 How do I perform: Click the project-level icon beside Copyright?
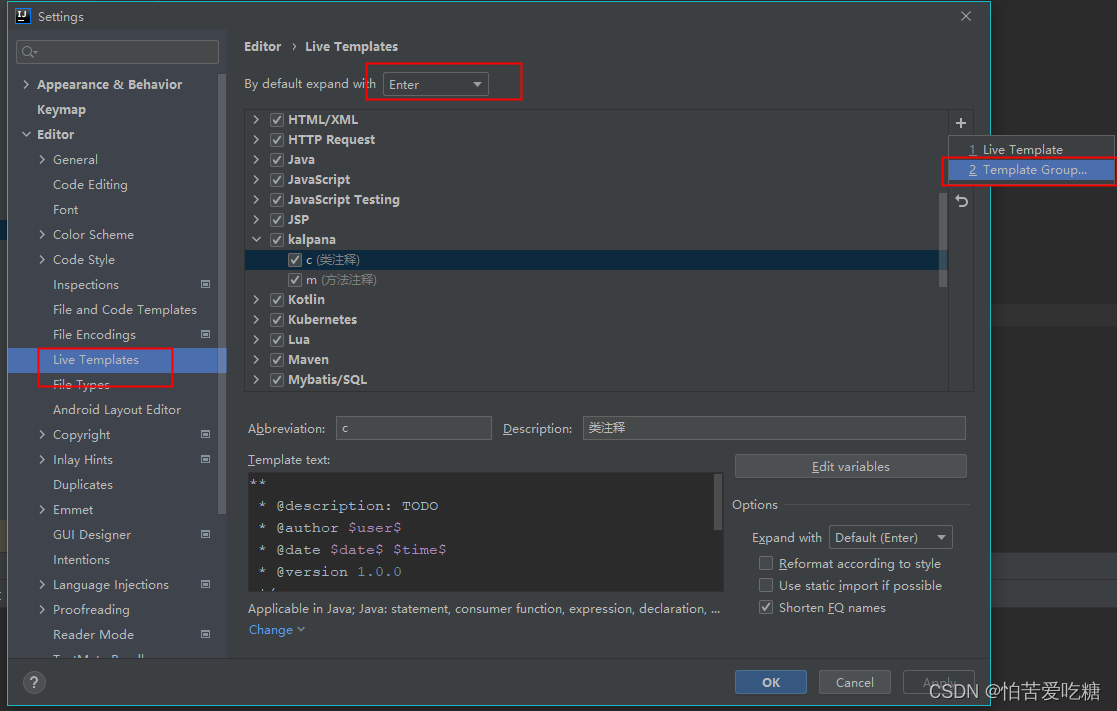pos(205,434)
